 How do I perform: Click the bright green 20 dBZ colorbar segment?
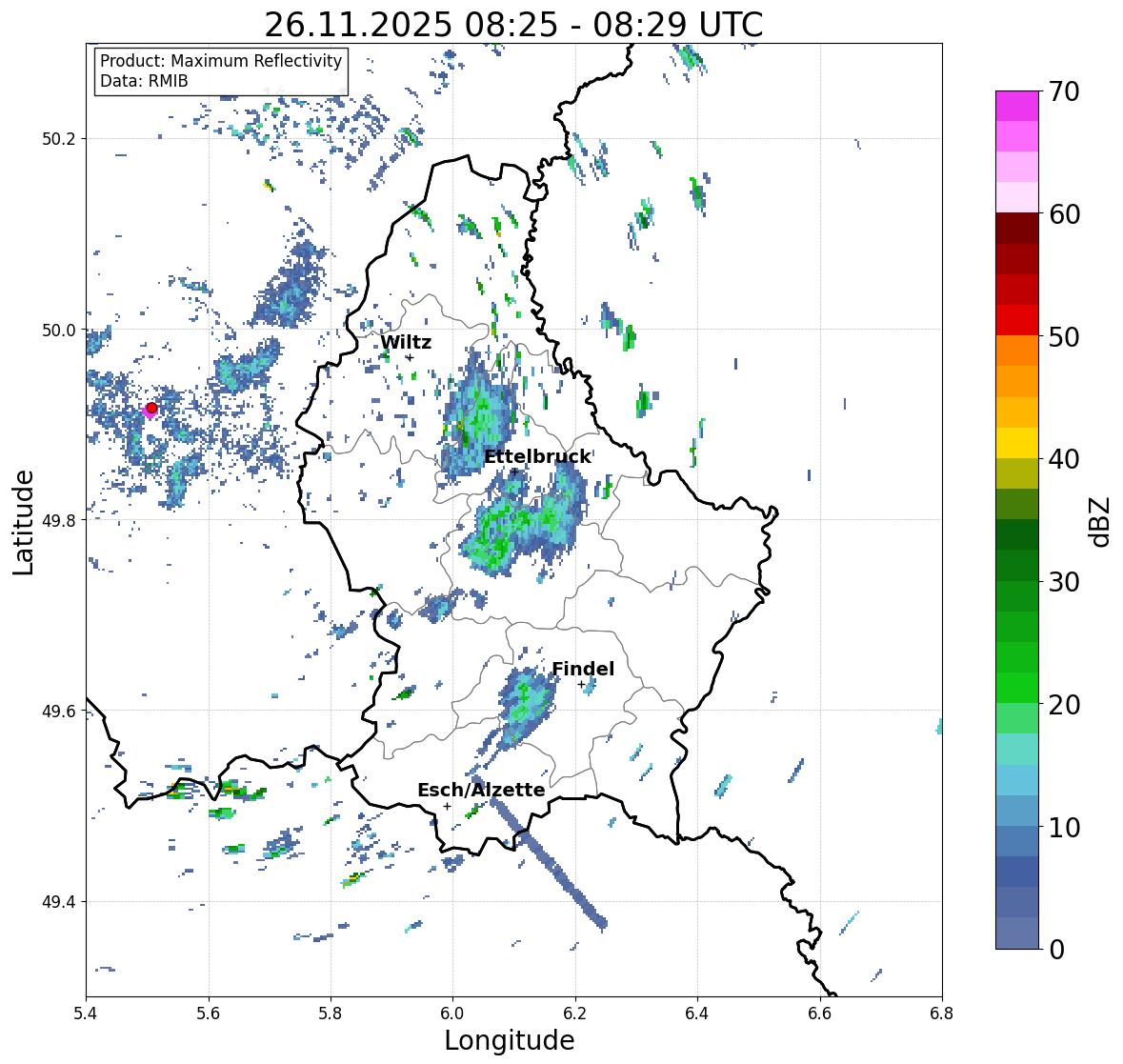[x=1017, y=688]
